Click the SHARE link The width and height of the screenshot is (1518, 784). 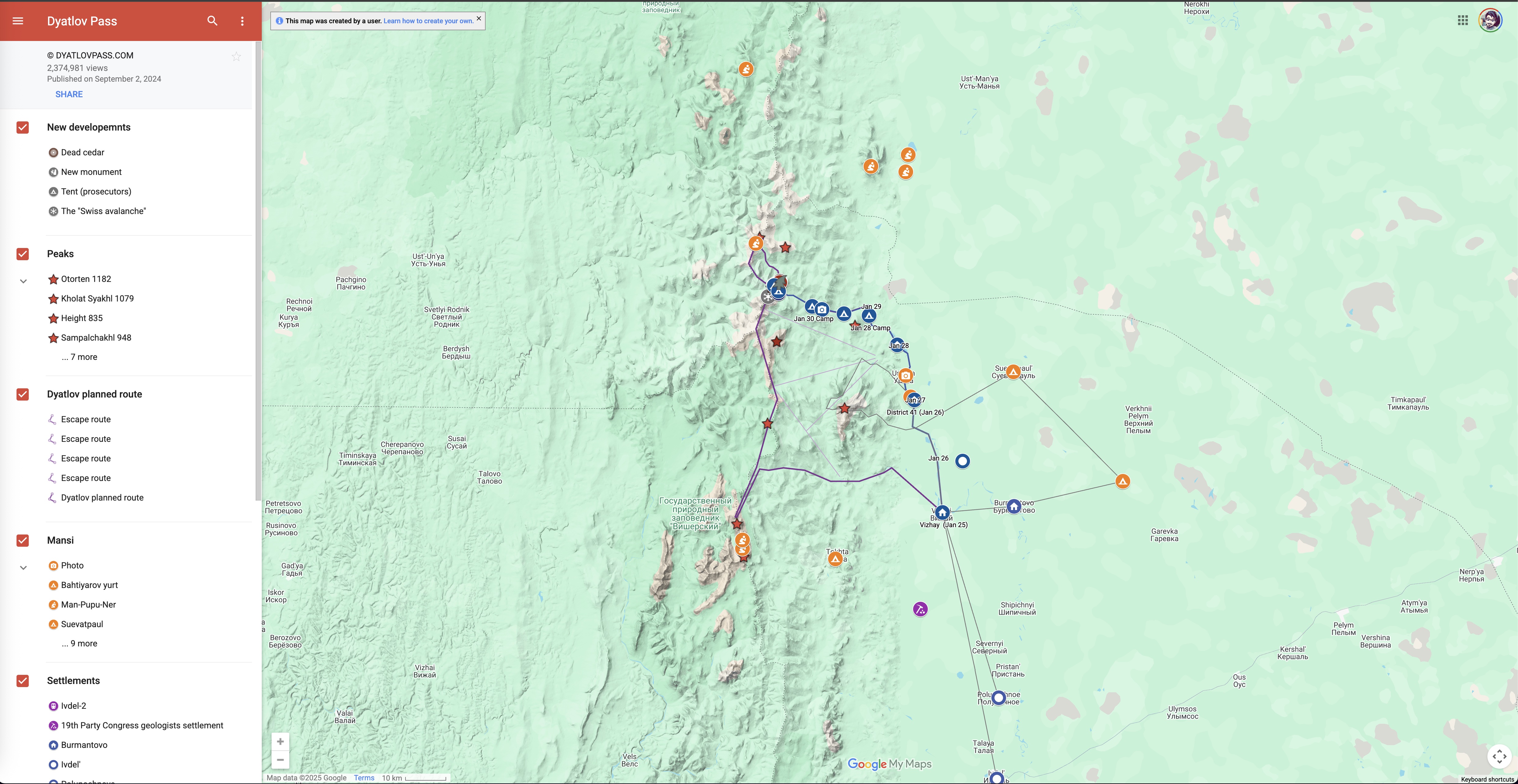pos(69,94)
